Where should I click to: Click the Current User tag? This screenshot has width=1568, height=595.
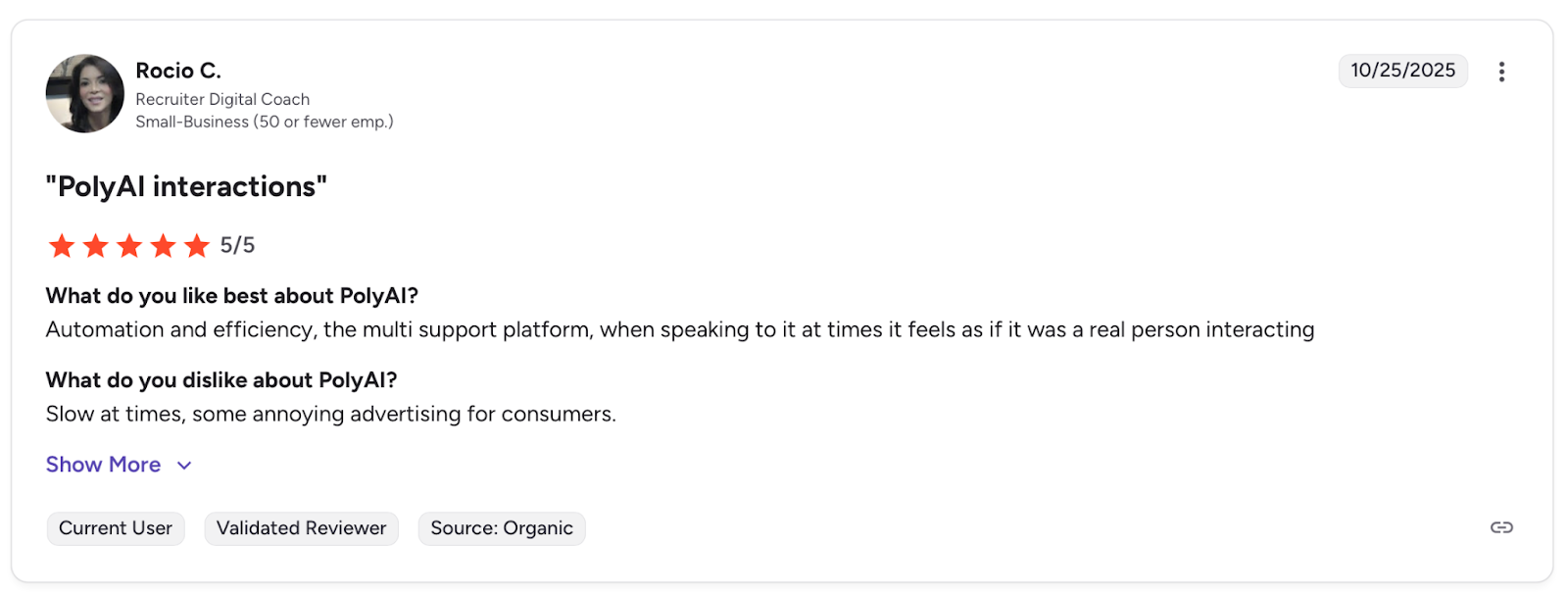point(116,528)
